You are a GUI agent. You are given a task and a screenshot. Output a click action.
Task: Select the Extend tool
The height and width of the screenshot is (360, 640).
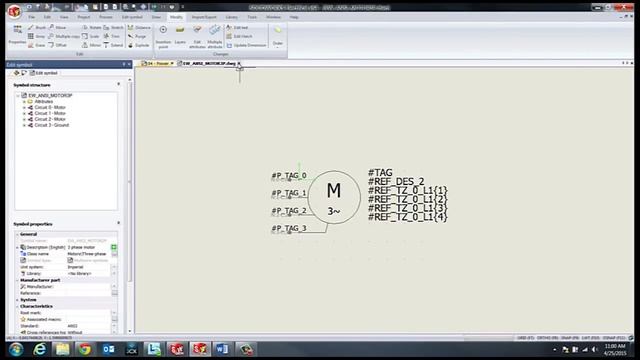click(113, 45)
